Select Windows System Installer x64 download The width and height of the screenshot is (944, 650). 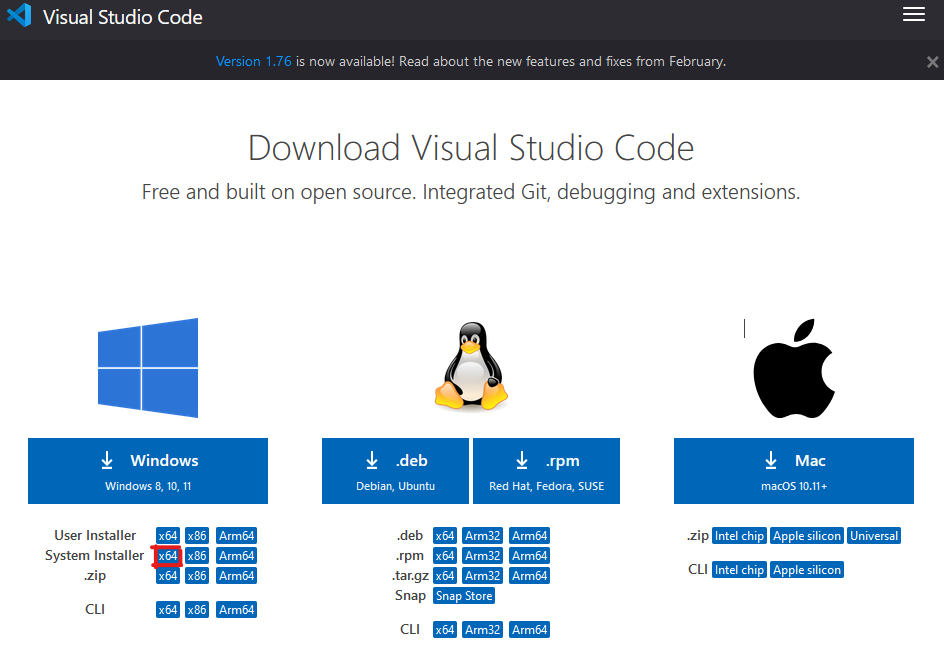pyautogui.click(x=168, y=556)
